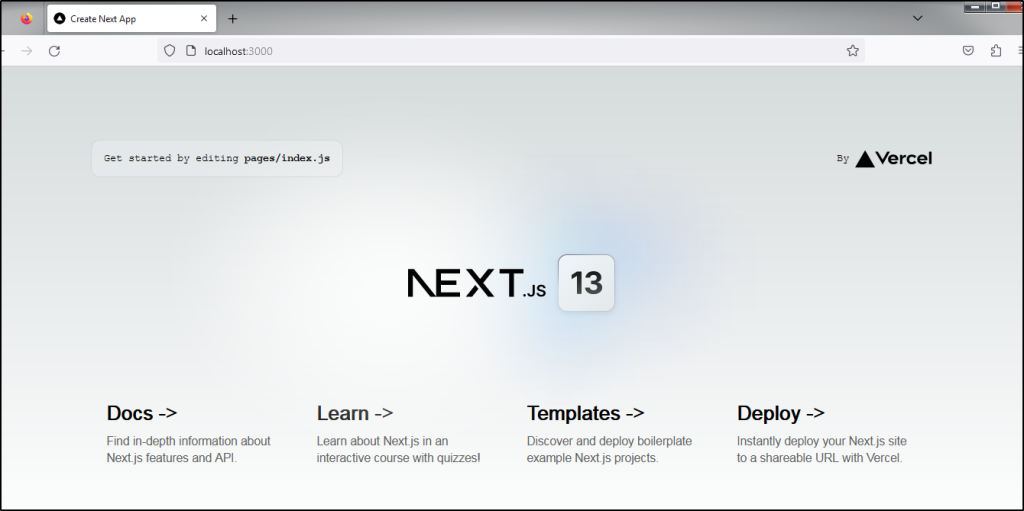Close the Create Next App tab
Image resolution: width=1024 pixels, height=511 pixels.
(x=204, y=18)
